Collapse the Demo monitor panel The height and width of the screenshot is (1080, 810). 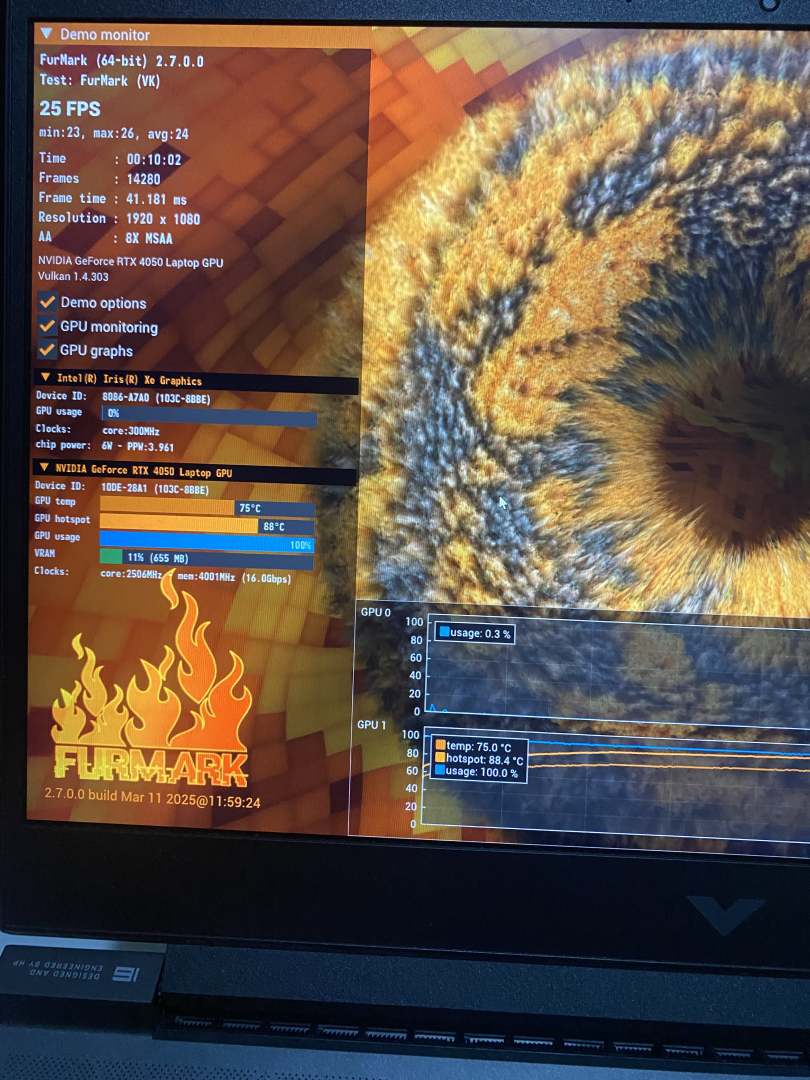(x=46, y=33)
